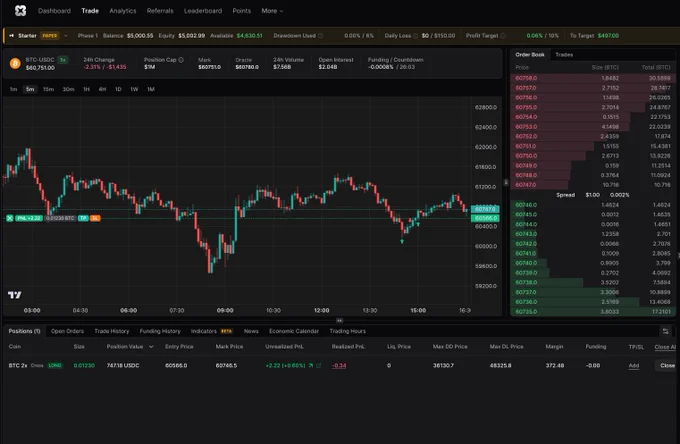This screenshot has height=444, width=680.
Task: Click the TP tag on the chart position line
Action: 83,218
